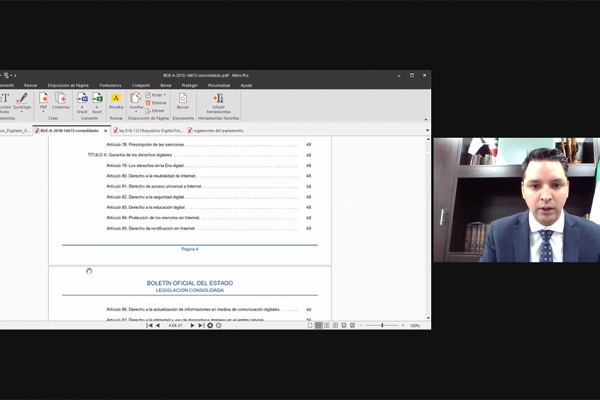Open the Borrar ribbon tab
The image size is (600, 400).
(x=166, y=85)
